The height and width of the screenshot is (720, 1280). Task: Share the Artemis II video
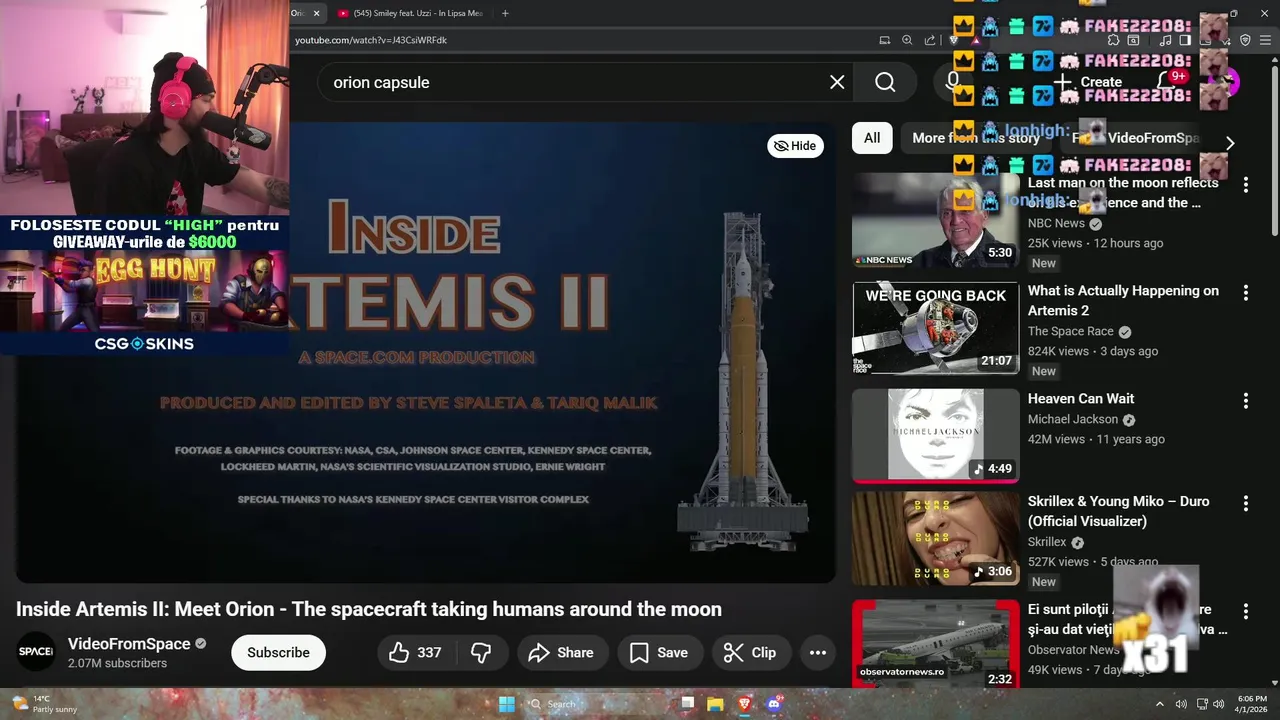(x=561, y=652)
